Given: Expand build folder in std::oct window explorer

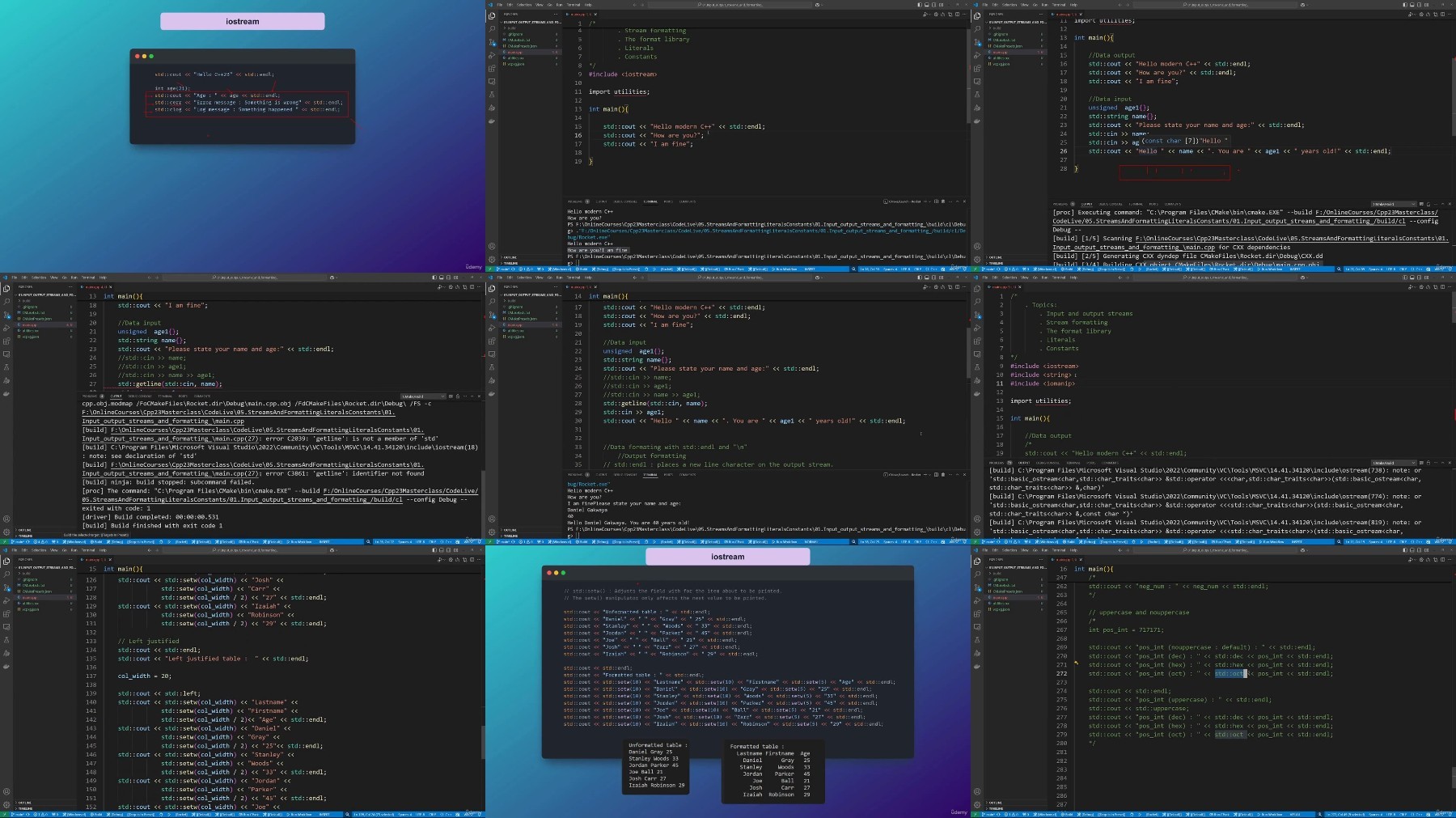Looking at the screenshot, I should pos(997,573).
